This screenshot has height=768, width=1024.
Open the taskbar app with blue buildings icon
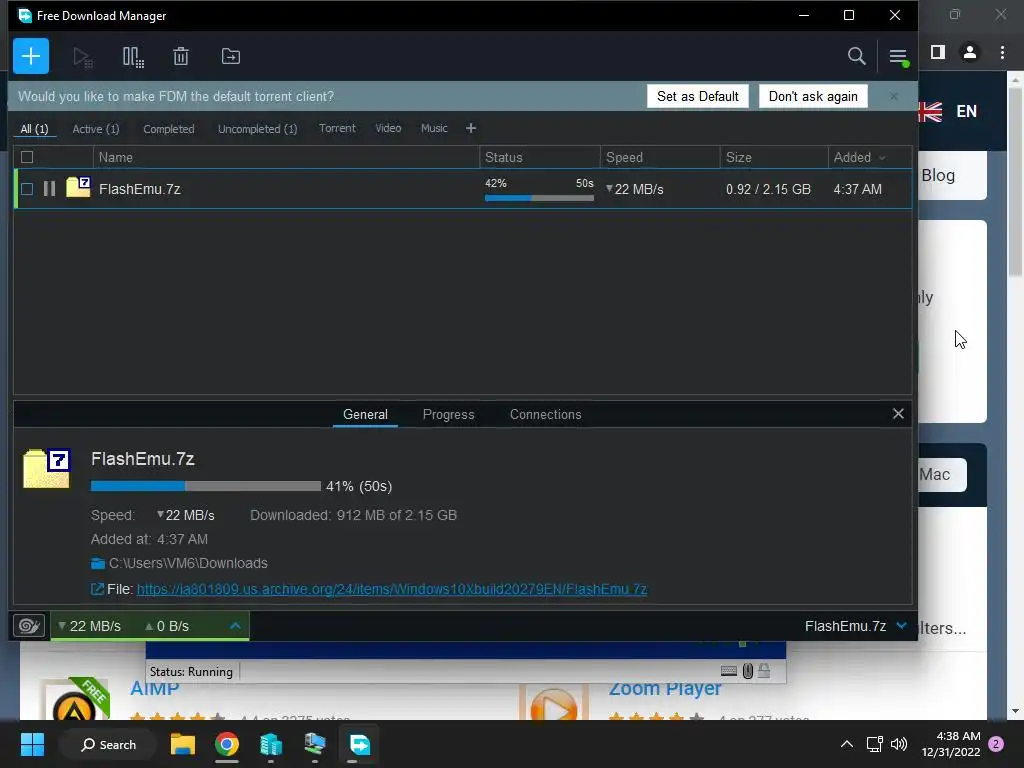(x=270, y=744)
